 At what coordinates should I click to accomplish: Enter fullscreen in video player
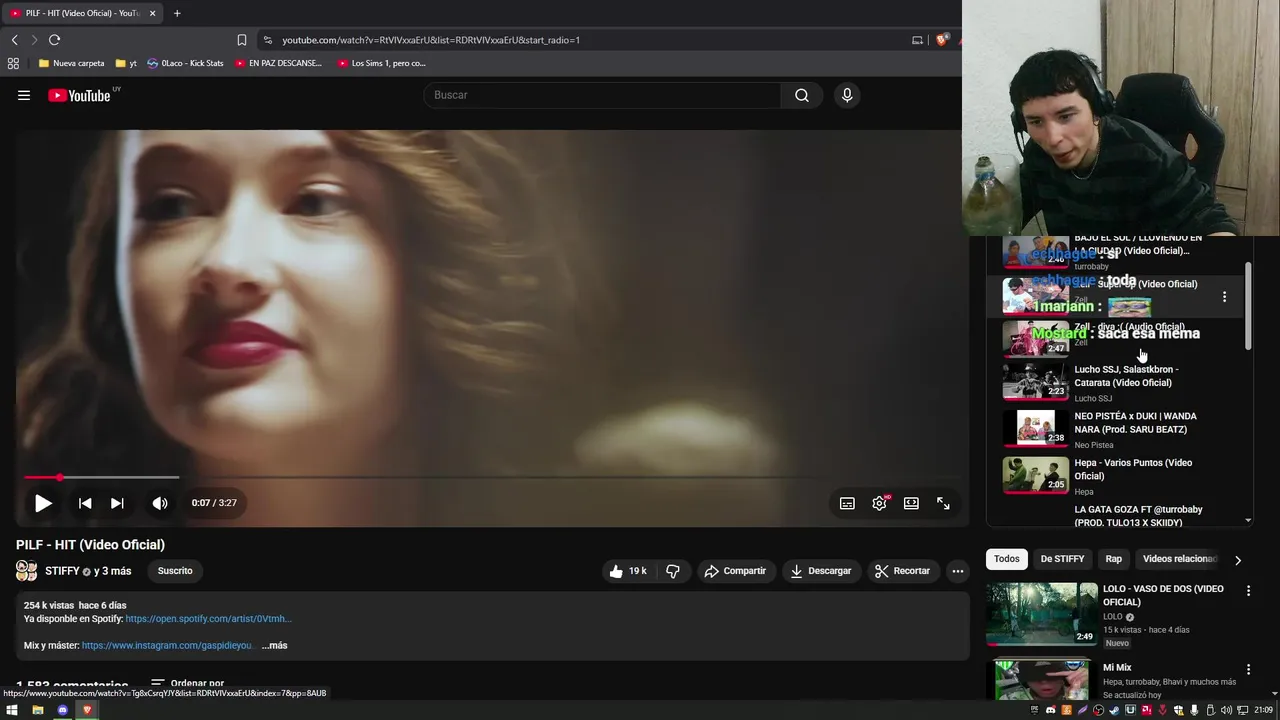coord(943,503)
